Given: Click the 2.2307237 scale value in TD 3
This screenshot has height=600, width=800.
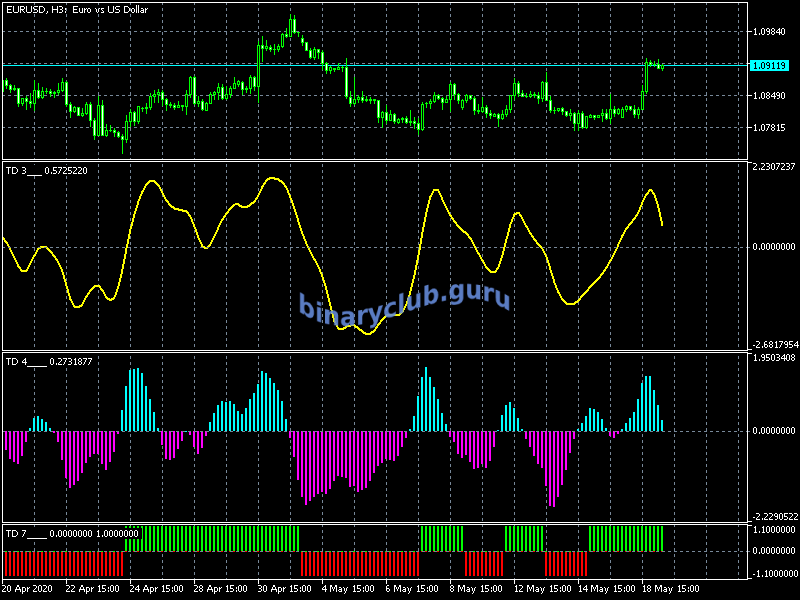Looking at the screenshot, I should coord(773,167).
